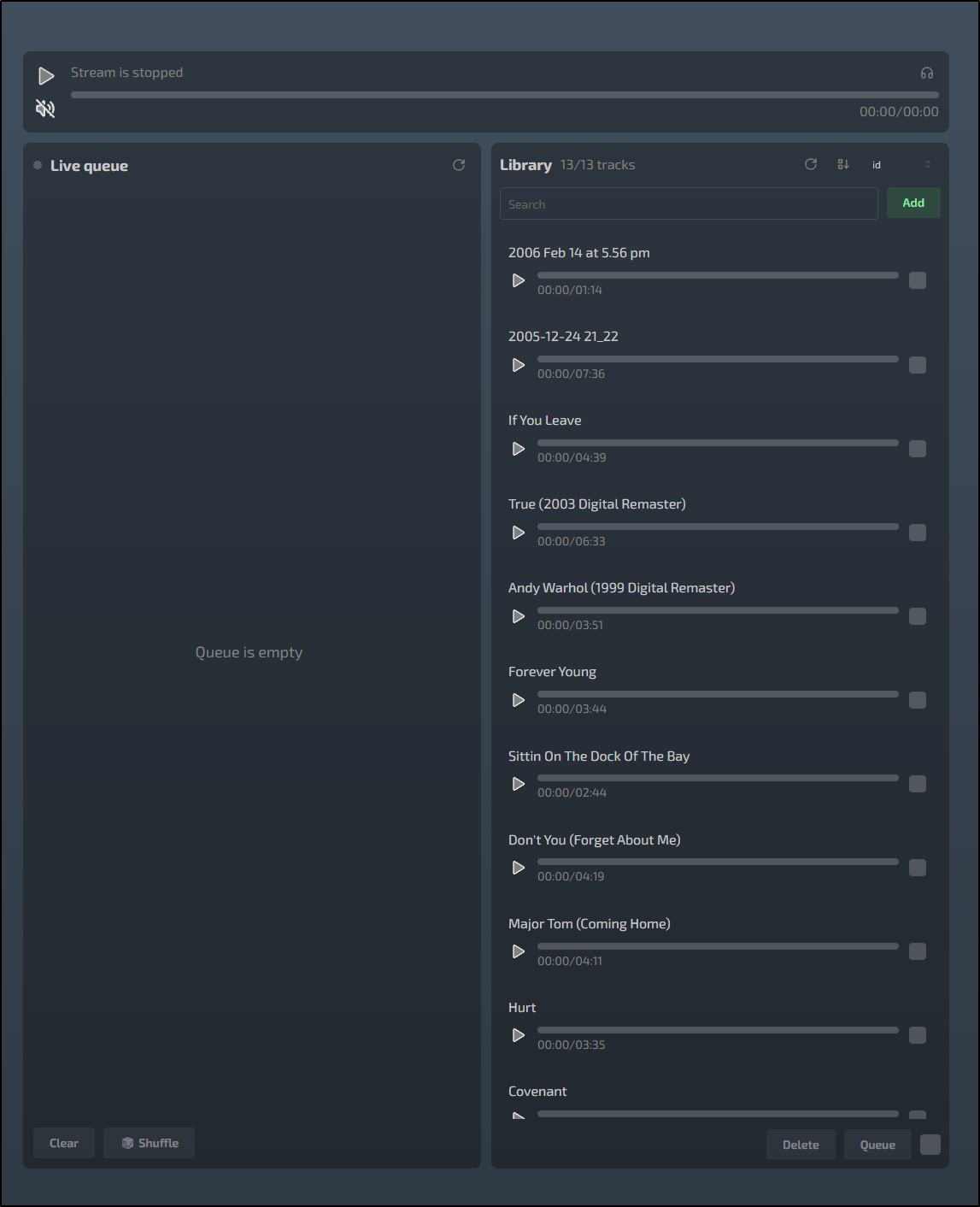The width and height of the screenshot is (980, 1207).
Task: Play '2005-12-24 21_22' preview
Action: point(519,365)
